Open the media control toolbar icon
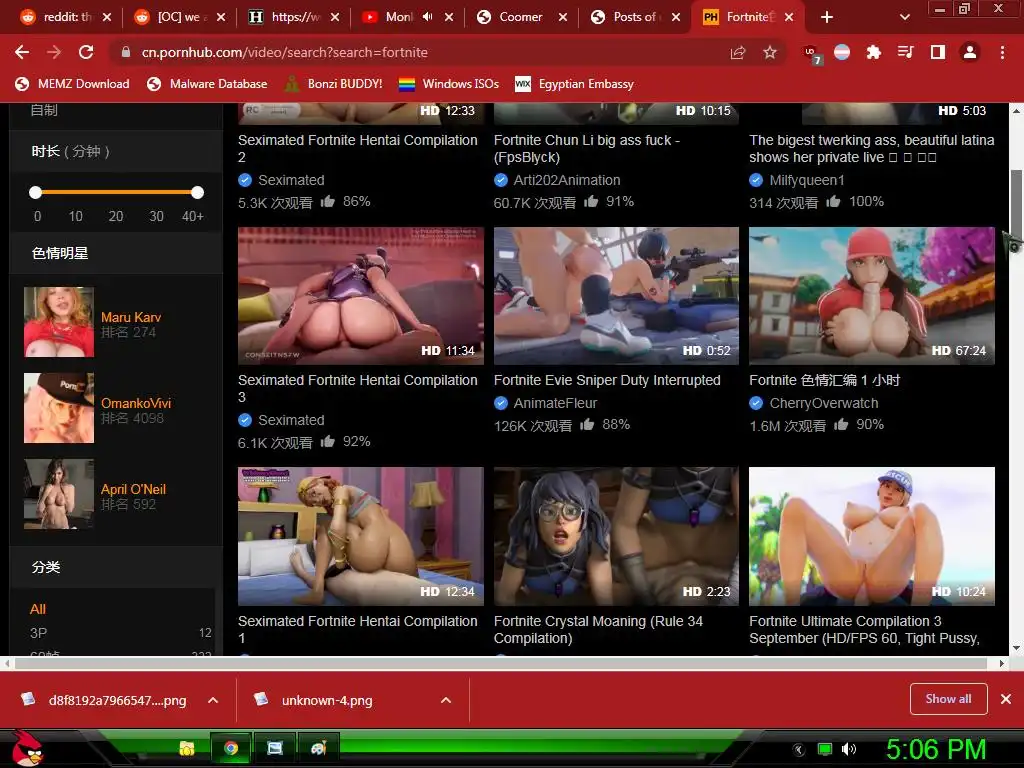1024x768 pixels. coord(906,52)
